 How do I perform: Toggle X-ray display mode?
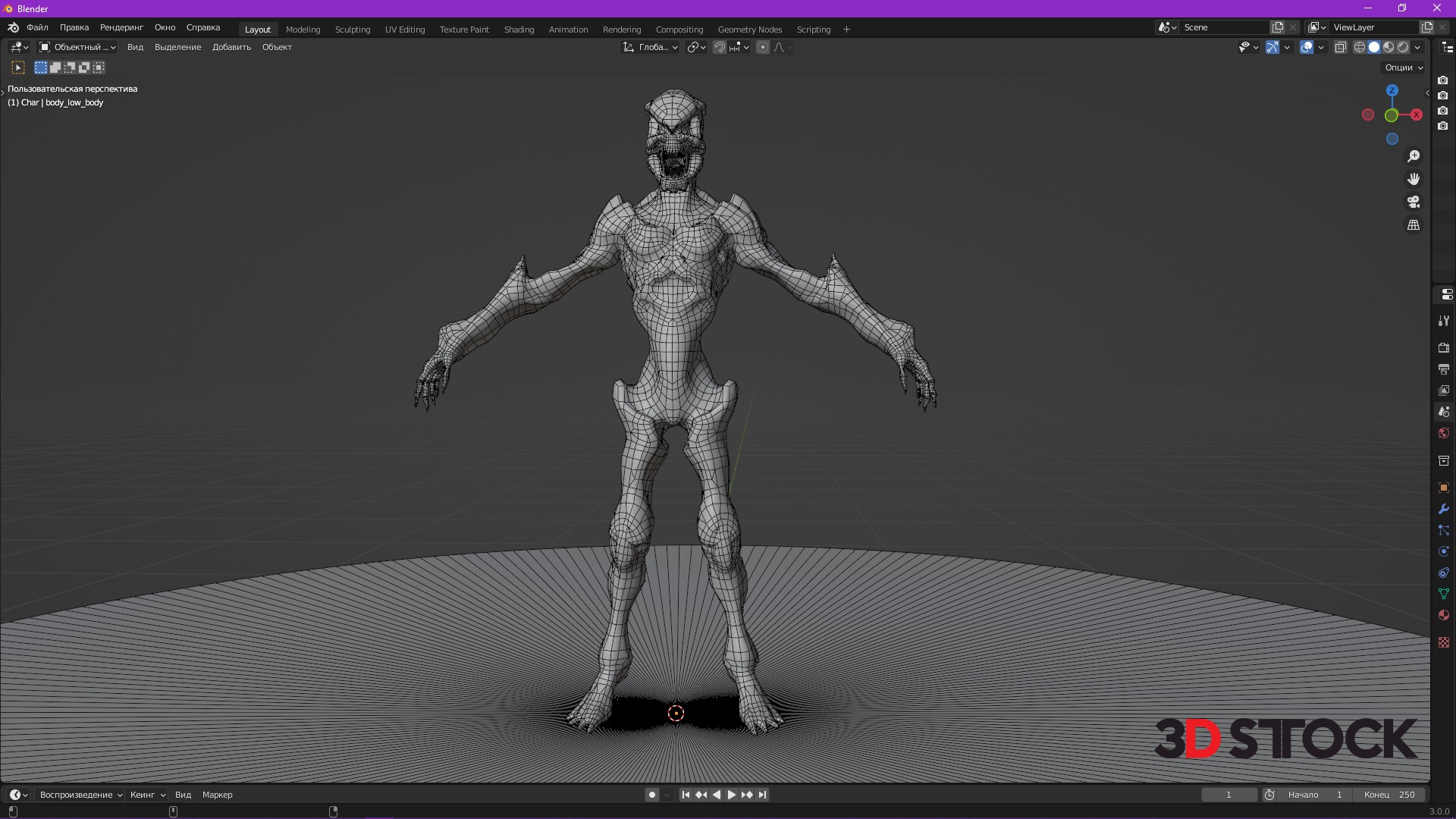[x=1340, y=47]
